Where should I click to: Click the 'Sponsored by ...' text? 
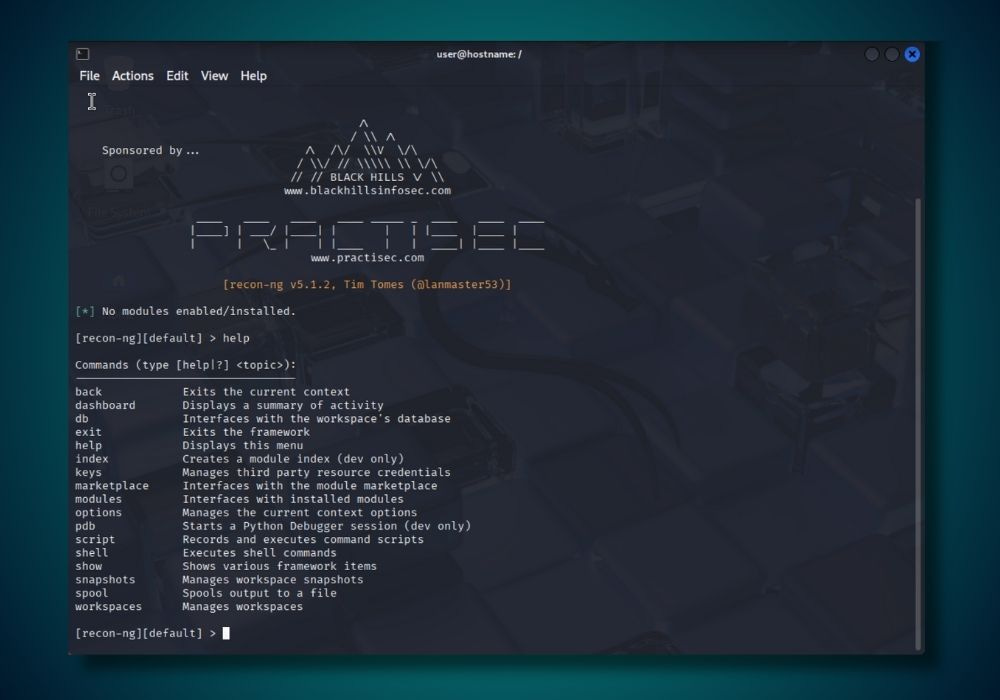pyautogui.click(x=151, y=150)
